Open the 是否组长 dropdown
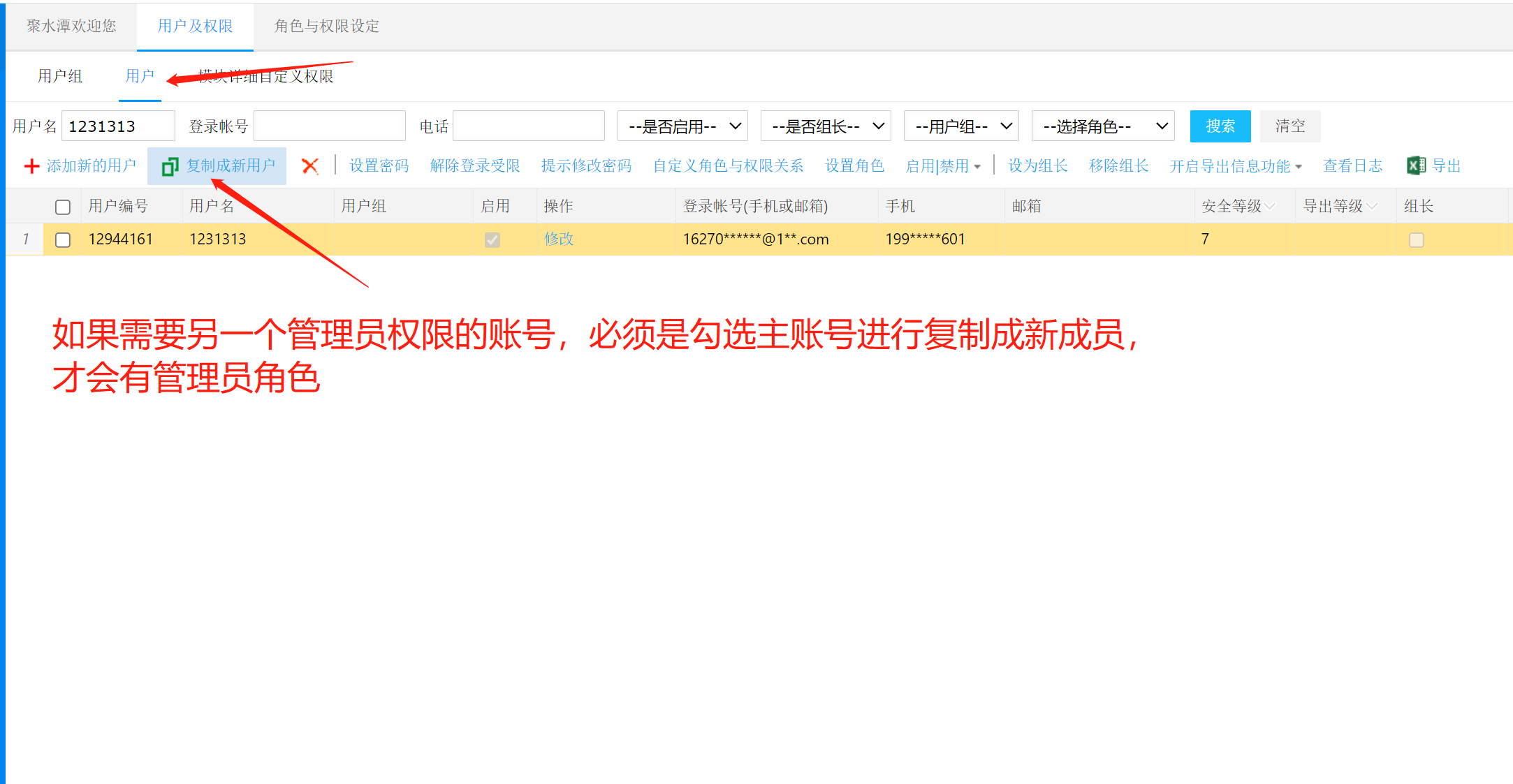This screenshot has width=1513, height=784. [826, 126]
